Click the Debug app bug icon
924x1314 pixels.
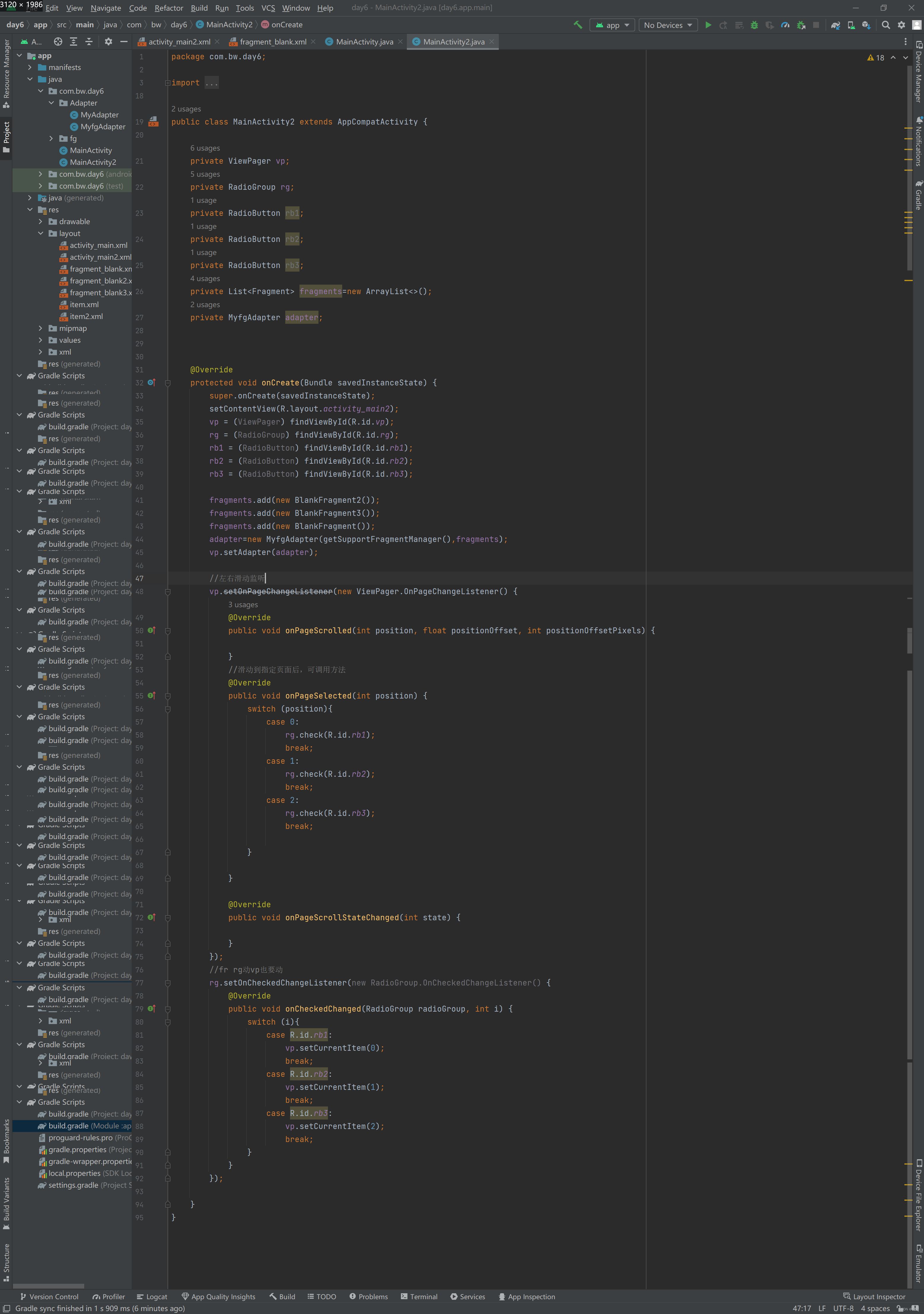[x=754, y=25]
